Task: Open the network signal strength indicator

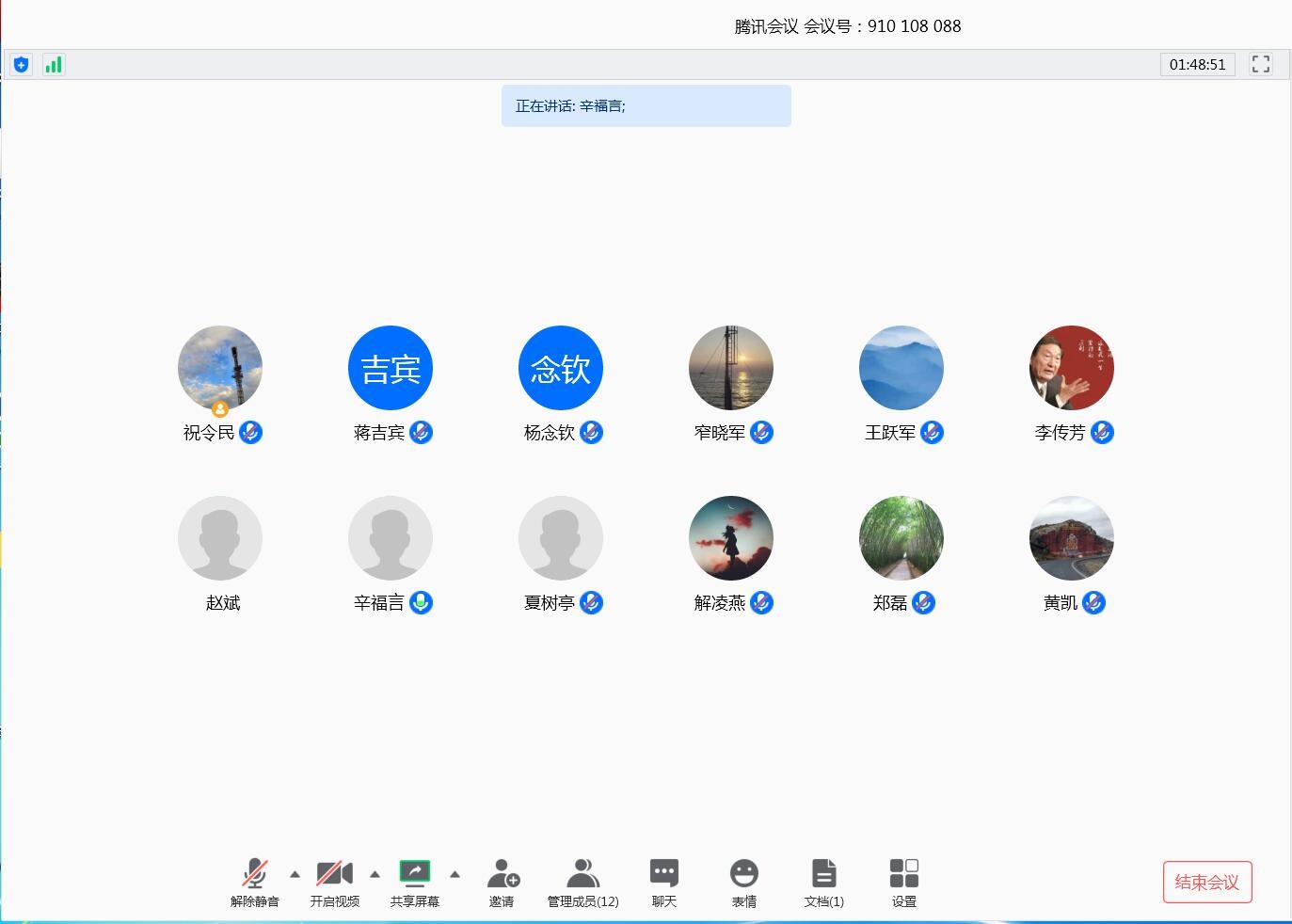Action: tap(54, 65)
